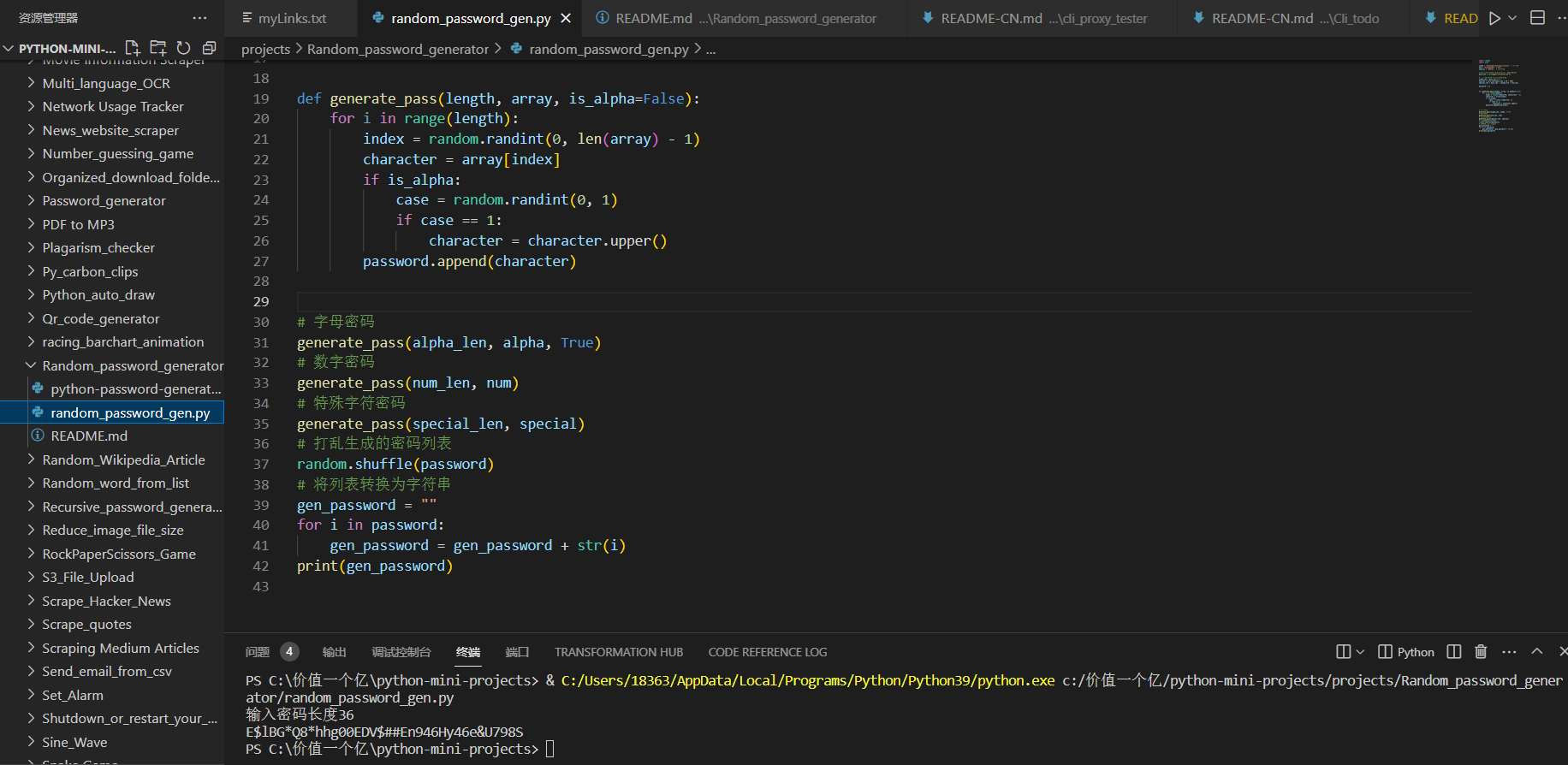Expand the Set_Alarm folder
Viewport: 1568px width, 765px height.
pyautogui.click(x=112, y=695)
